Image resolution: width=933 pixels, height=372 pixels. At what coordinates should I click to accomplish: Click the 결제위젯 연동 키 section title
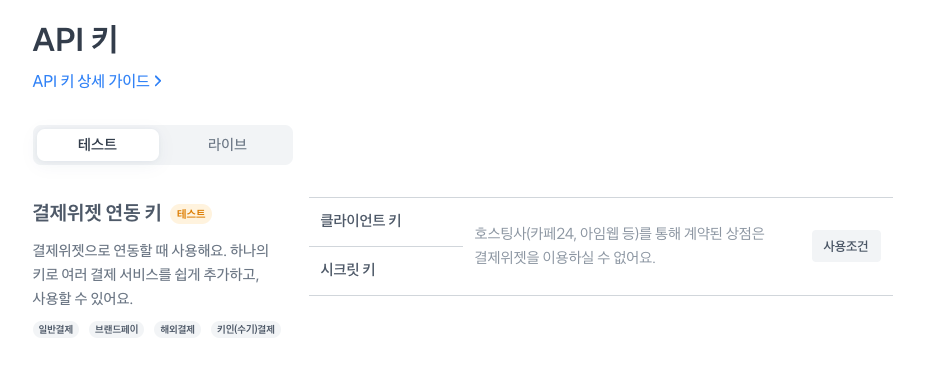point(97,214)
